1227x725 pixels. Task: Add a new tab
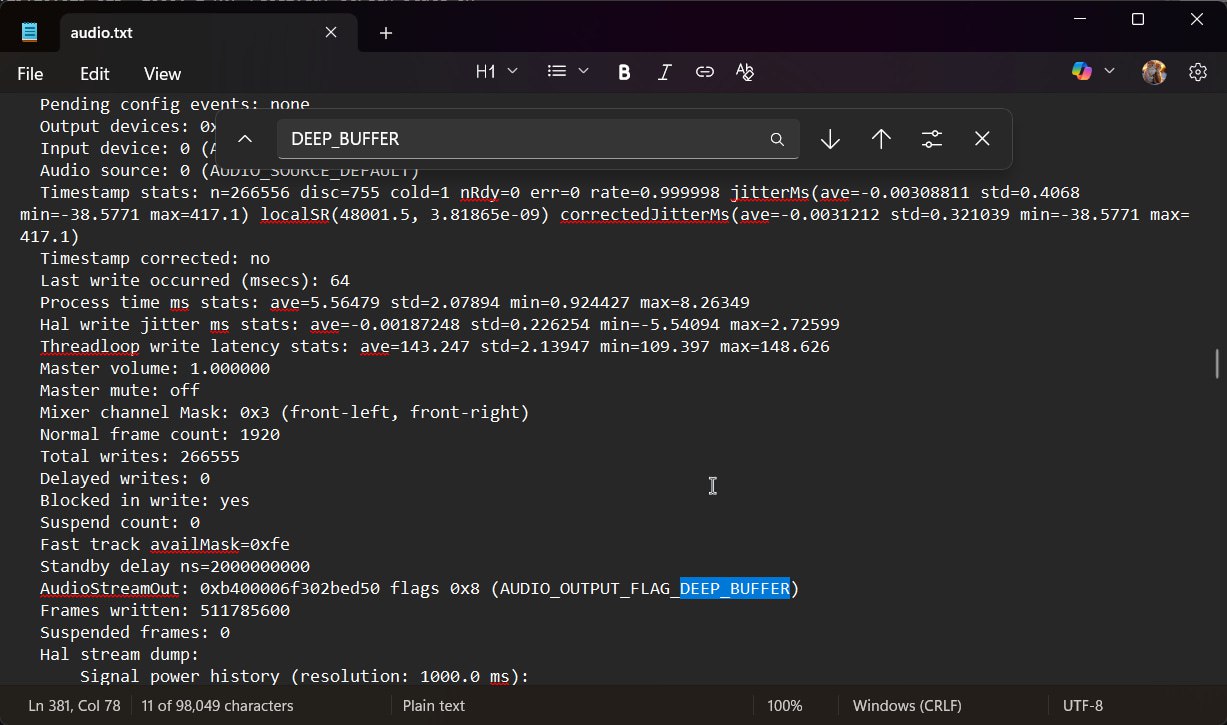(386, 33)
